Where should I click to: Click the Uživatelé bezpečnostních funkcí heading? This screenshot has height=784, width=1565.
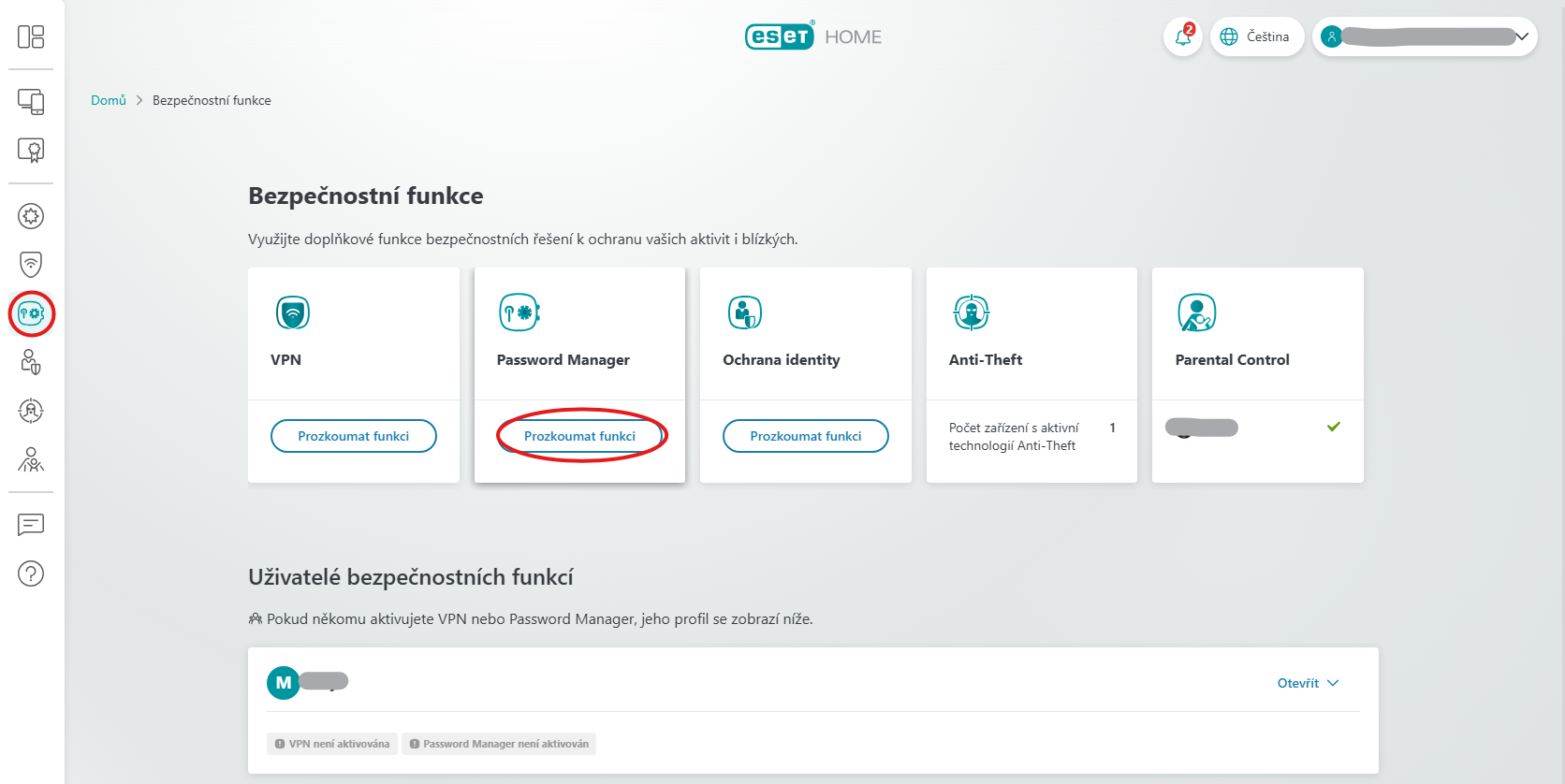pos(411,577)
